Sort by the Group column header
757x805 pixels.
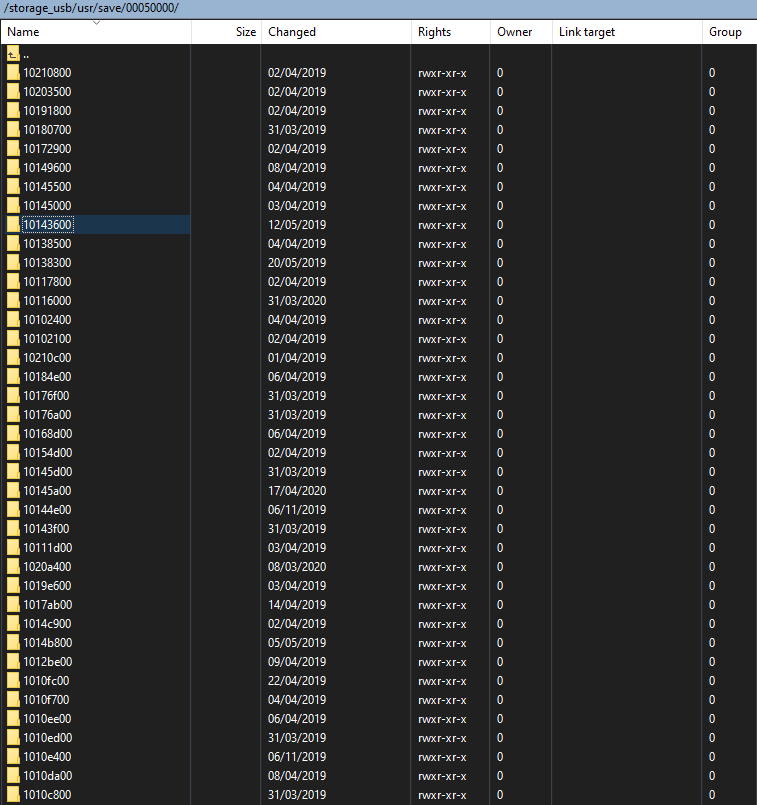[729, 32]
